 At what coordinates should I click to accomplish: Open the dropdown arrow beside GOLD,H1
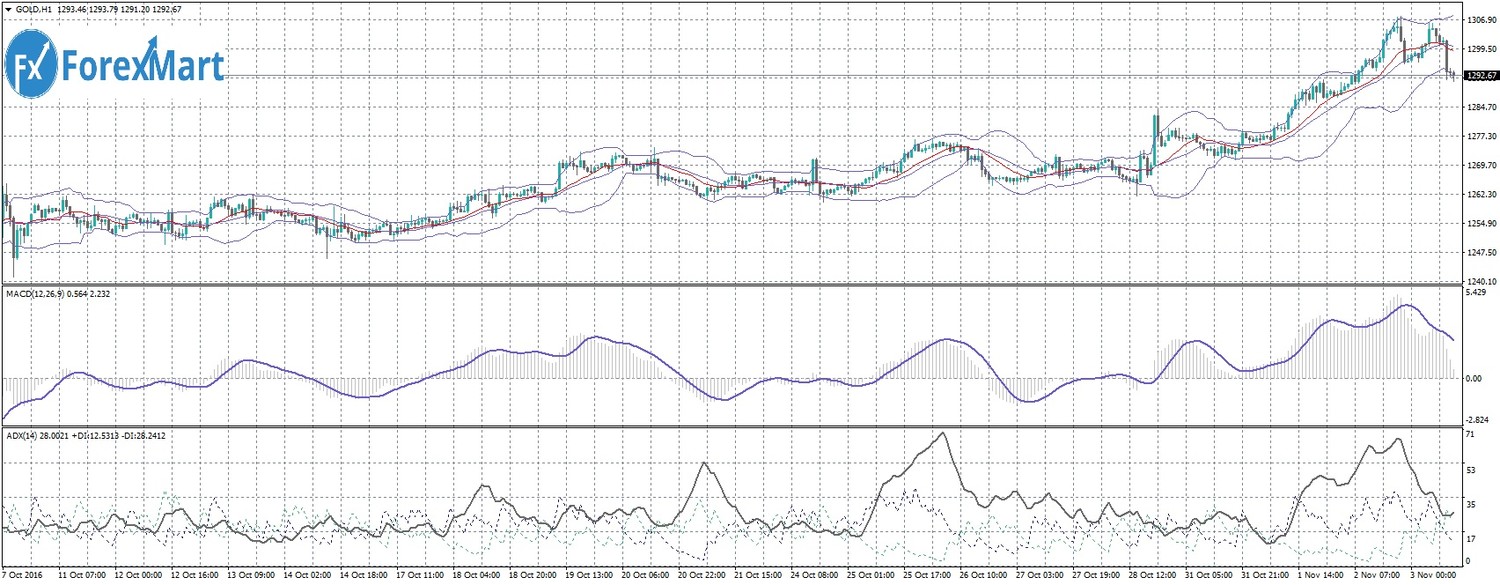[x=8, y=8]
